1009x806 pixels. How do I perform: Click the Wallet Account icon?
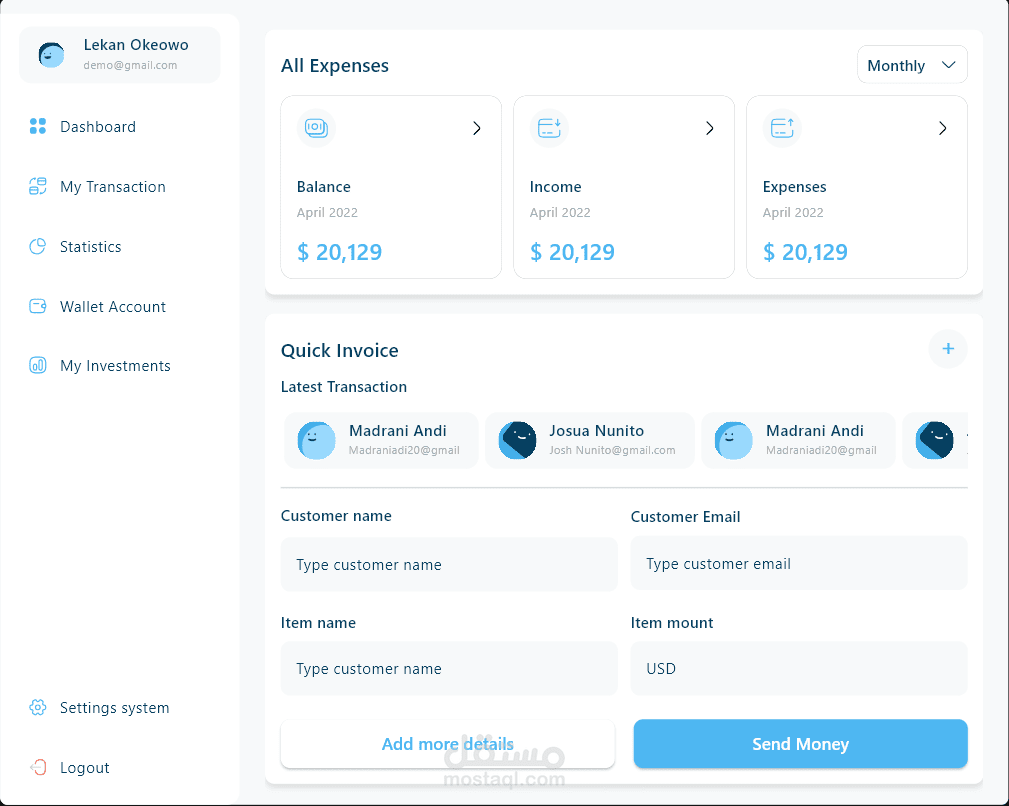coord(38,306)
